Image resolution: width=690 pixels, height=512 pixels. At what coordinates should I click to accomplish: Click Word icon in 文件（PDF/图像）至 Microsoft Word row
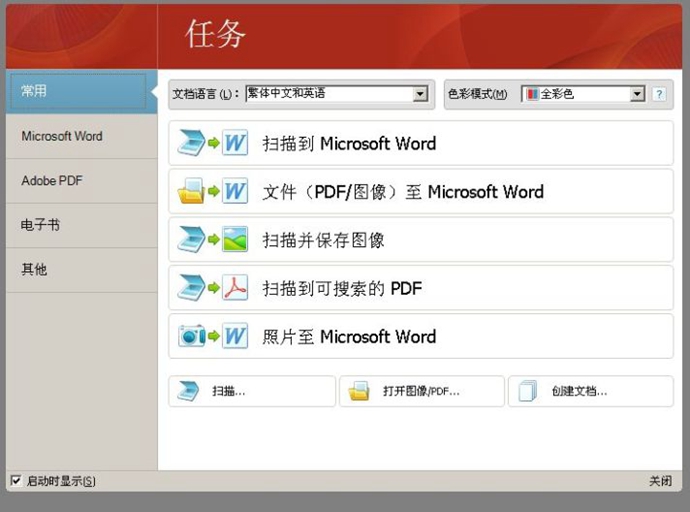(235, 191)
